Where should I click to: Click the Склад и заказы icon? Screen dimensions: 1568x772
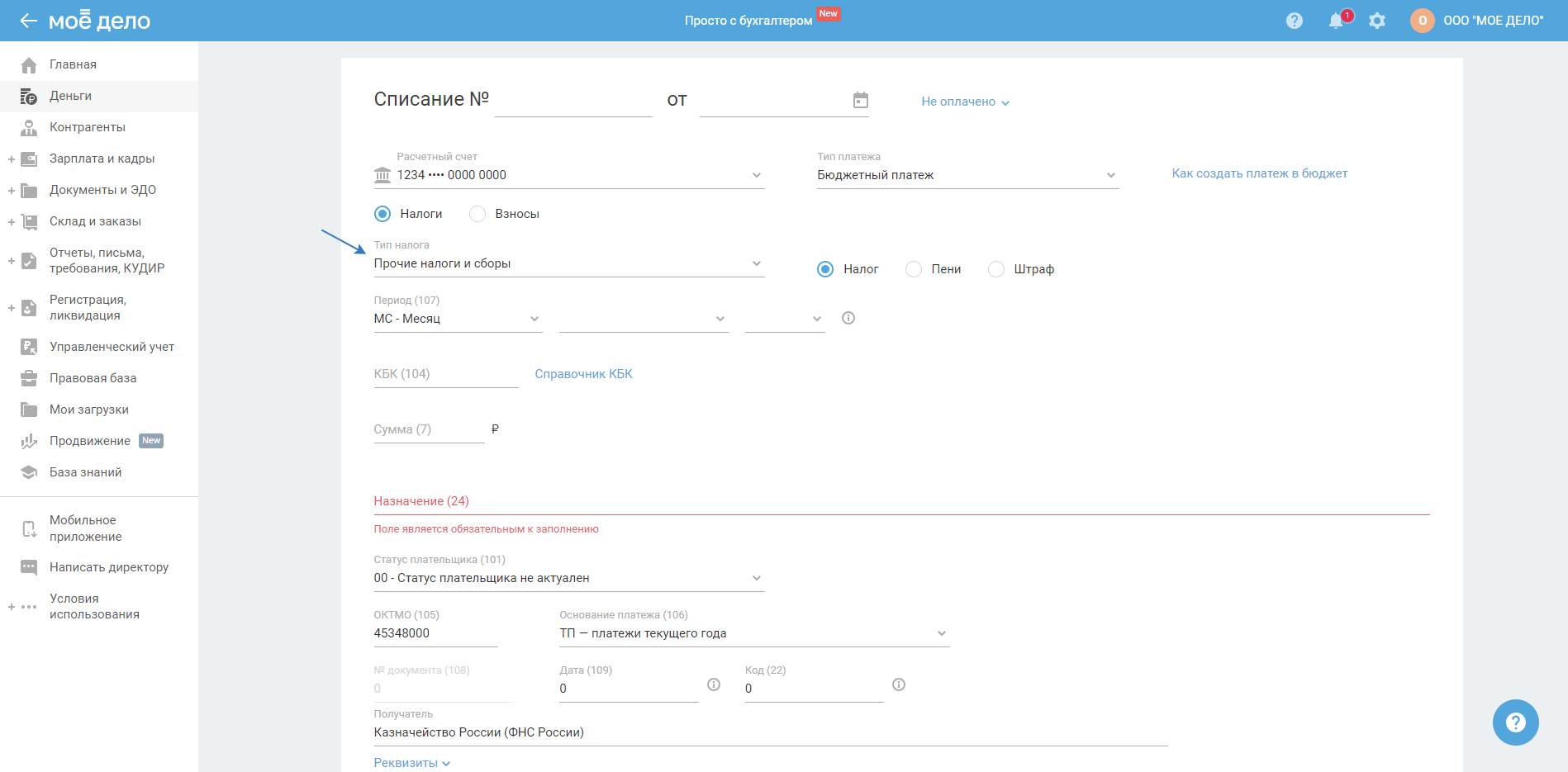[x=29, y=222]
